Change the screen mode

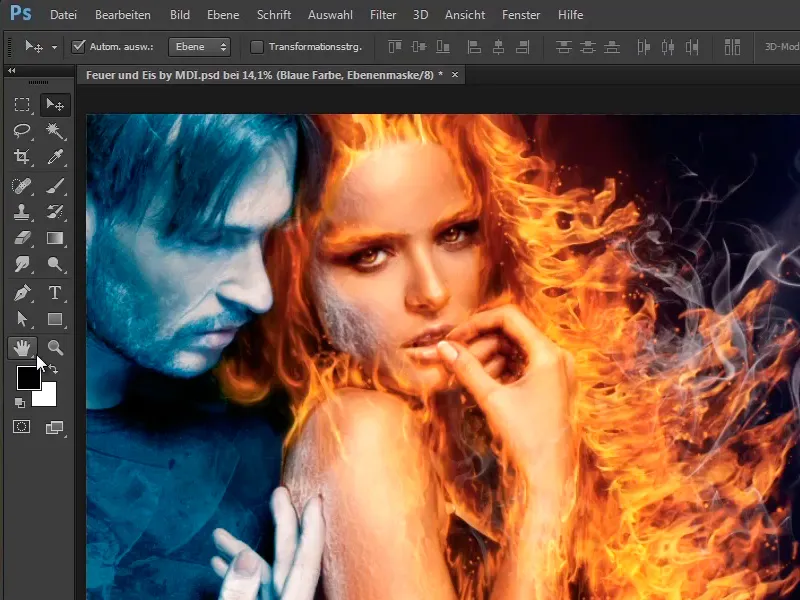54,428
